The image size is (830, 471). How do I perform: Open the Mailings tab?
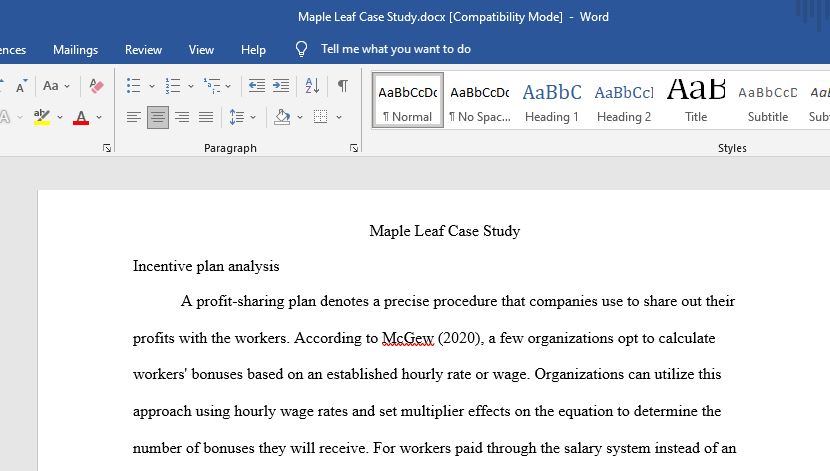coord(75,50)
